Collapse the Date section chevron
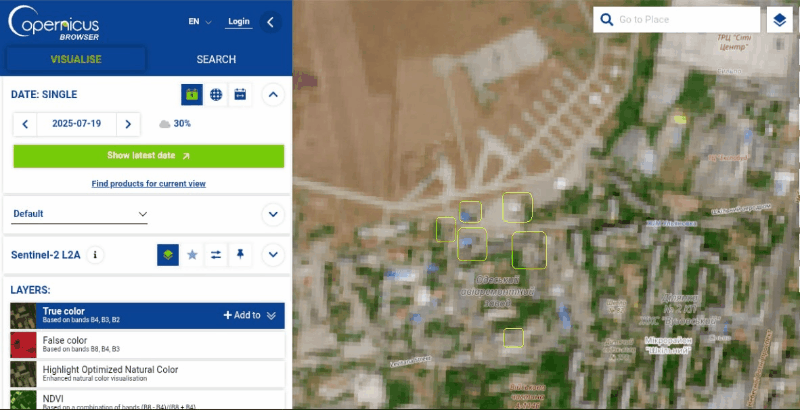This screenshot has height=410, width=800. pos(273,94)
